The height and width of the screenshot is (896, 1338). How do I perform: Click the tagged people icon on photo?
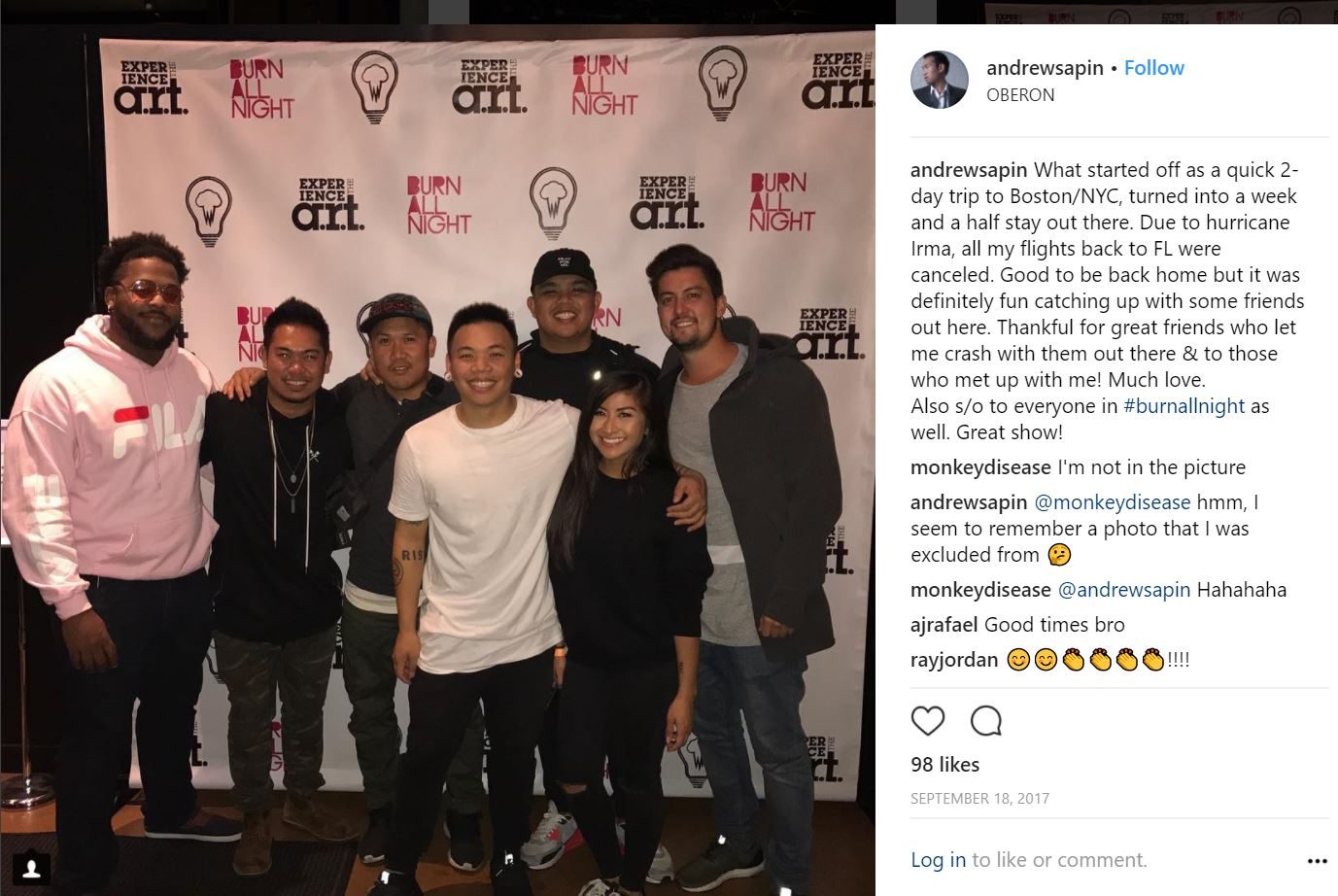pyautogui.click(x=32, y=866)
